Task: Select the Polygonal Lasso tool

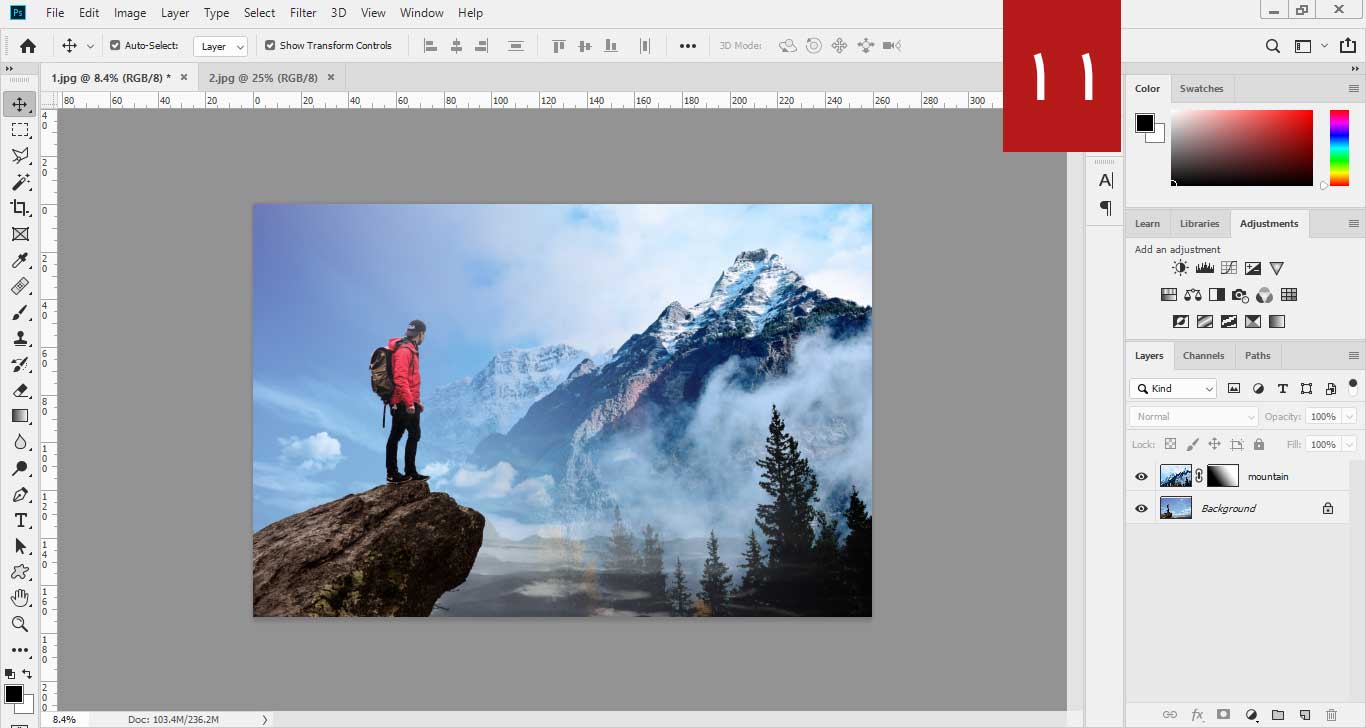Action: [x=19, y=156]
